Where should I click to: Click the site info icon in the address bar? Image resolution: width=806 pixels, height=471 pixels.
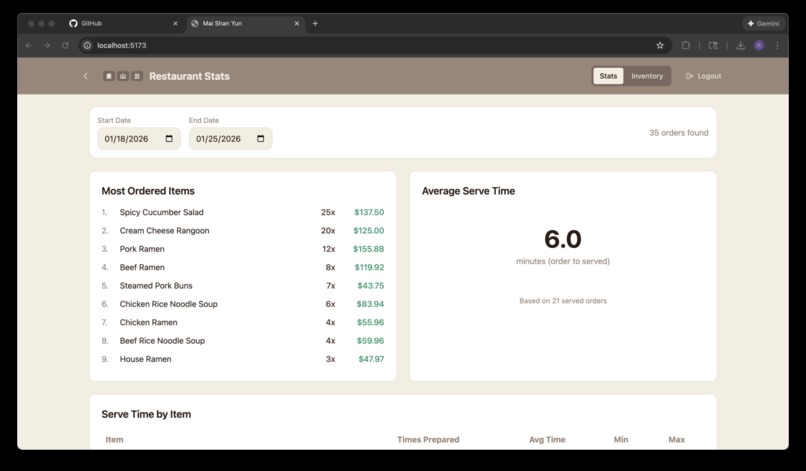pos(87,45)
